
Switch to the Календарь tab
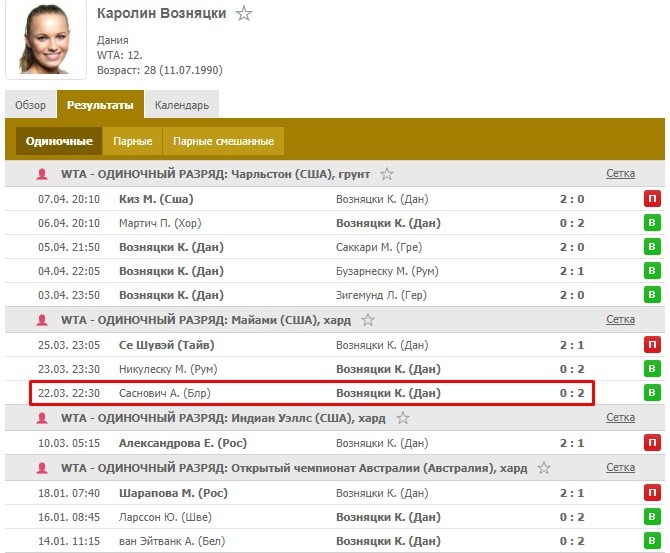181,105
